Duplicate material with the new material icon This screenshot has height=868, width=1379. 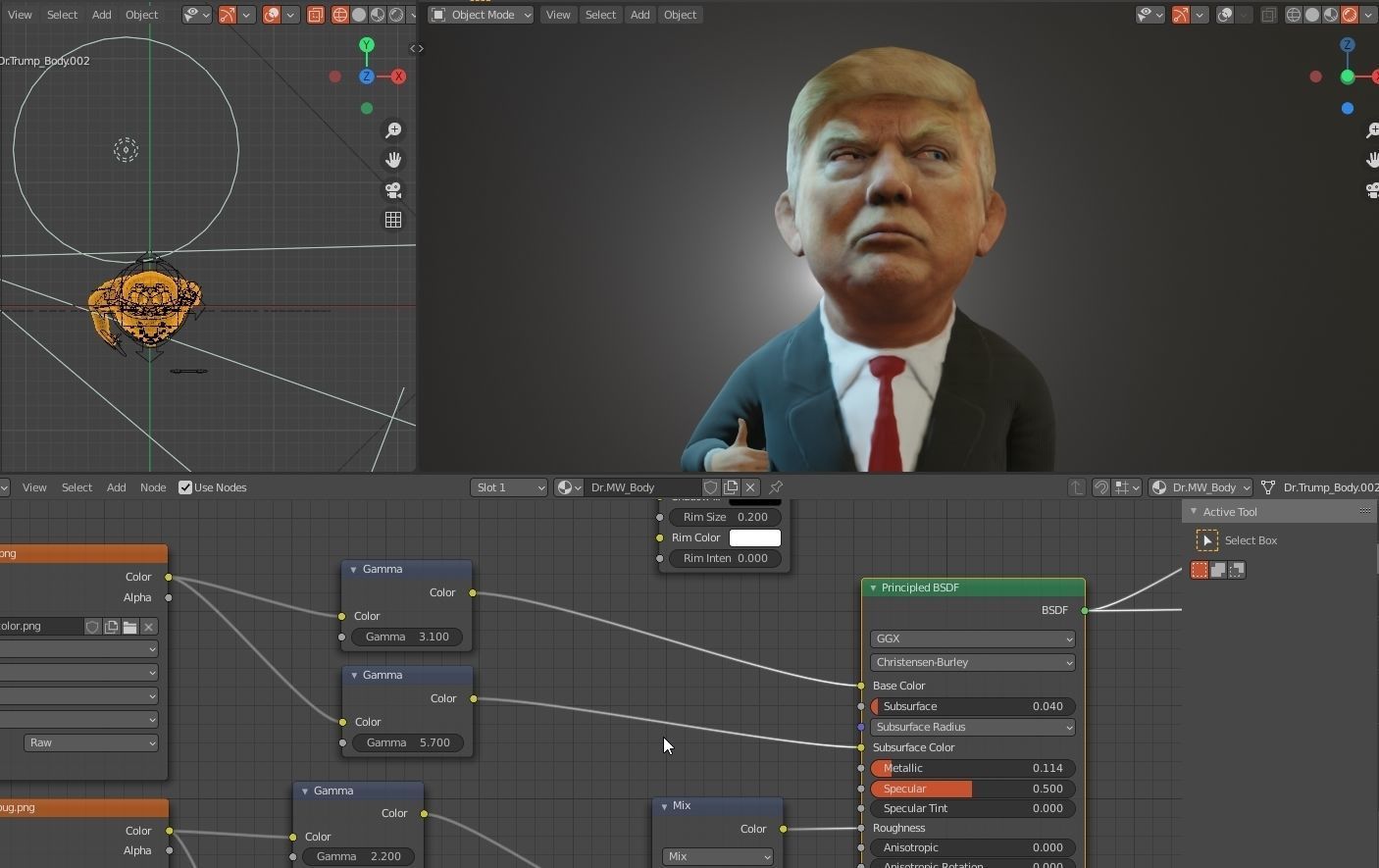click(731, 487)
